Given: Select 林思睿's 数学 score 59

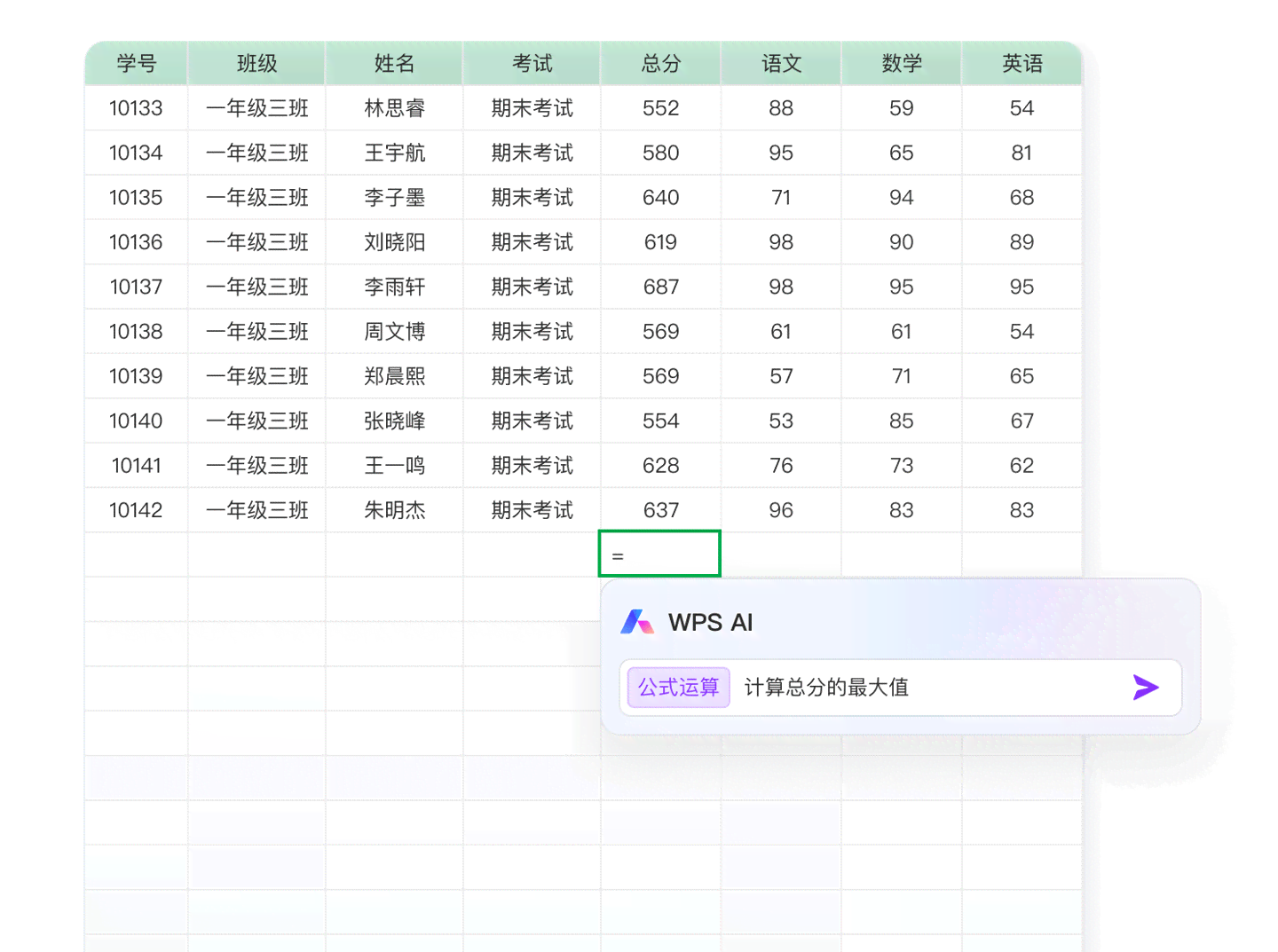Looking at the screenshot, I should pyautogui.click(x=902, y=108).
